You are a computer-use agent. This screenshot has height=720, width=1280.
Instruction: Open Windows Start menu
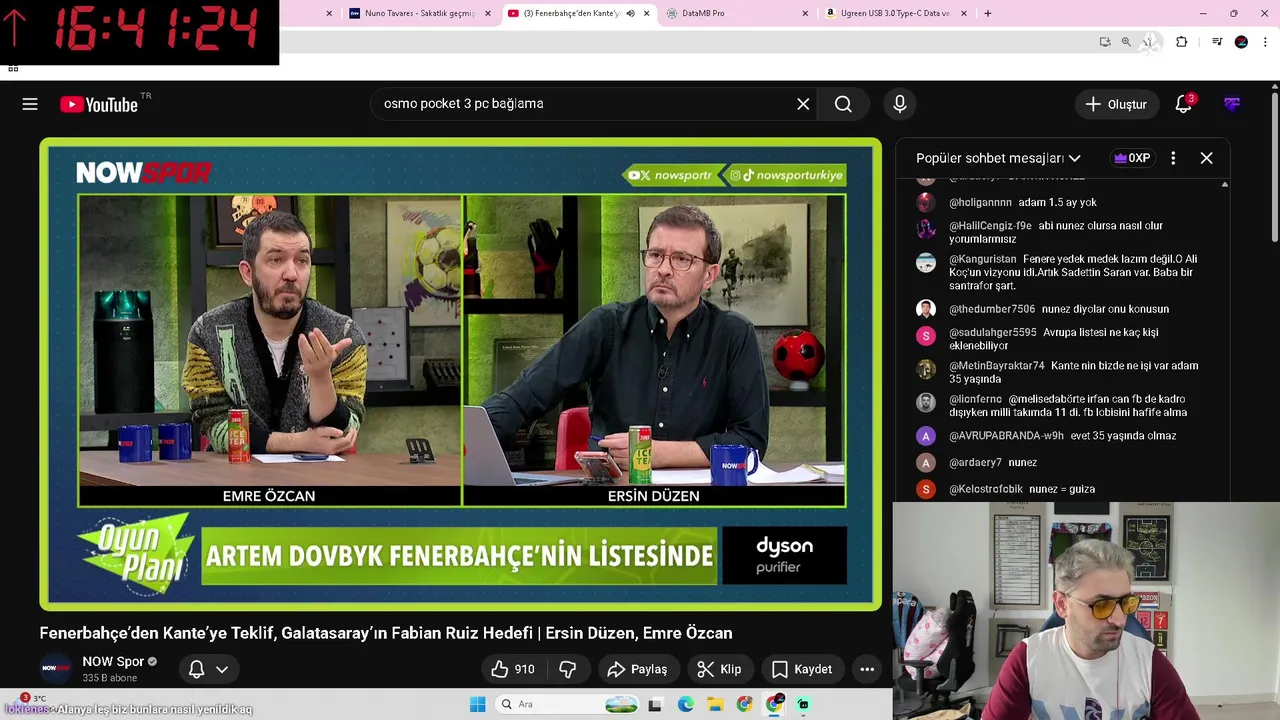[478, 704]
